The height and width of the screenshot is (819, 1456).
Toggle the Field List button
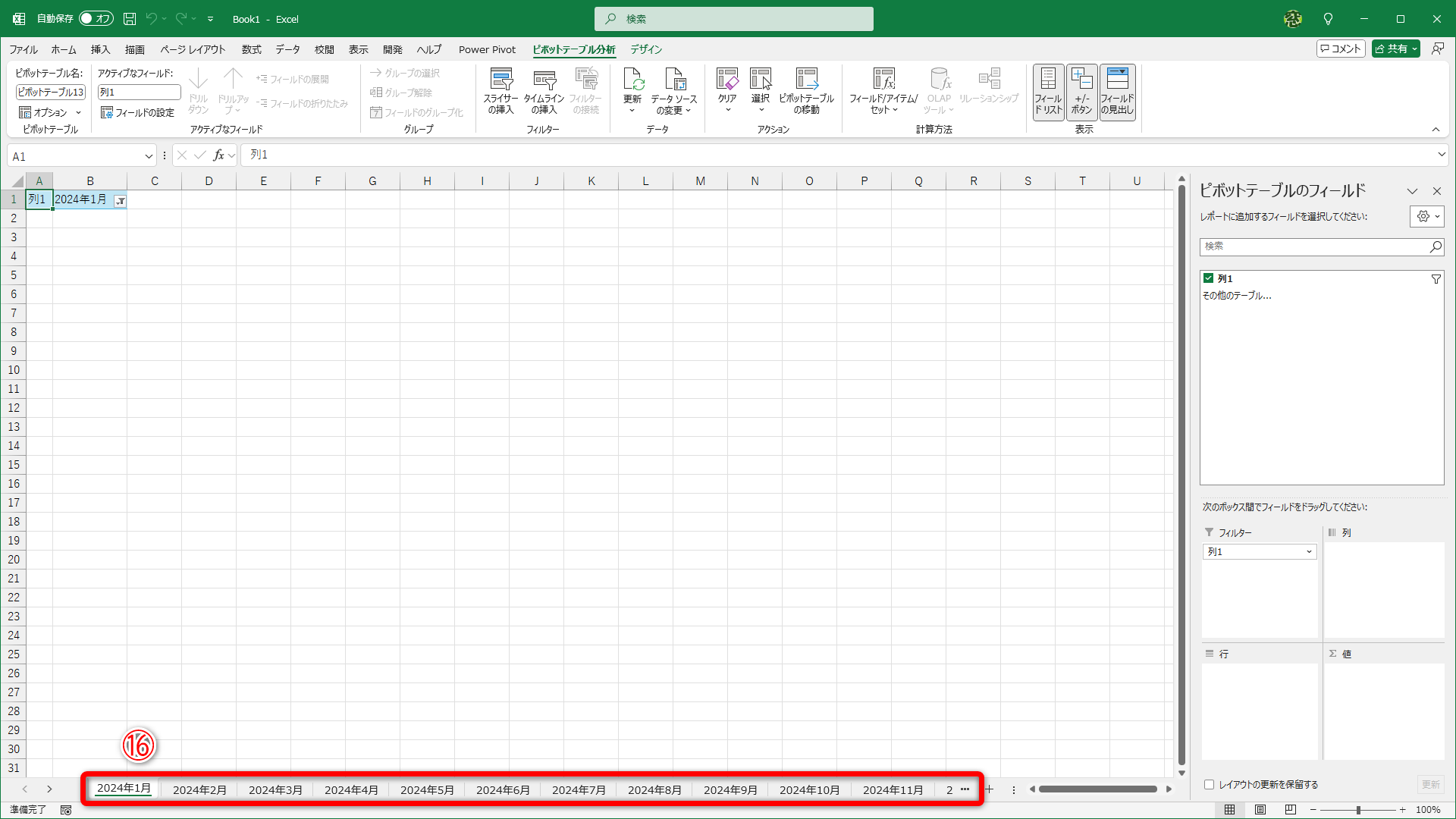(1048, 91)
